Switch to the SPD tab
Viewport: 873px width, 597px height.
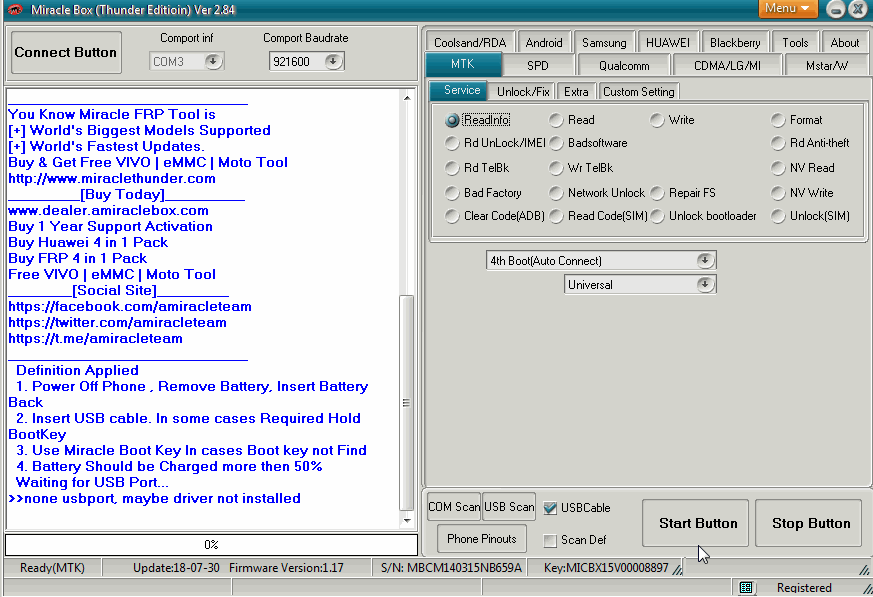(538, 66)
